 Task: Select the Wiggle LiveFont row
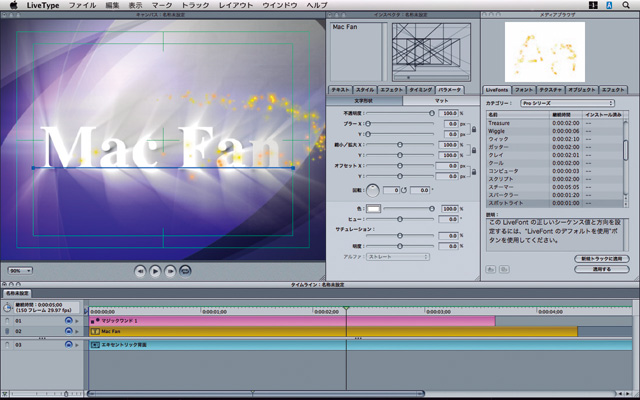tap(554, 131)
